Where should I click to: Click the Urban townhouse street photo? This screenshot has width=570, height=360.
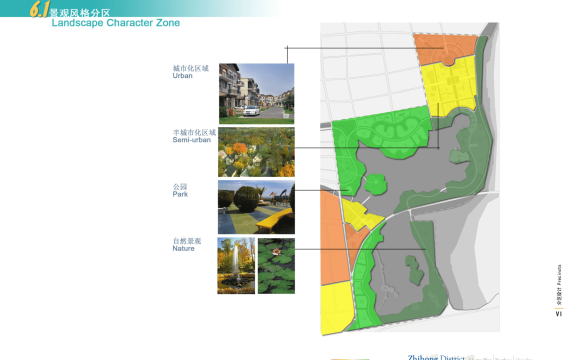coord(257,94)
